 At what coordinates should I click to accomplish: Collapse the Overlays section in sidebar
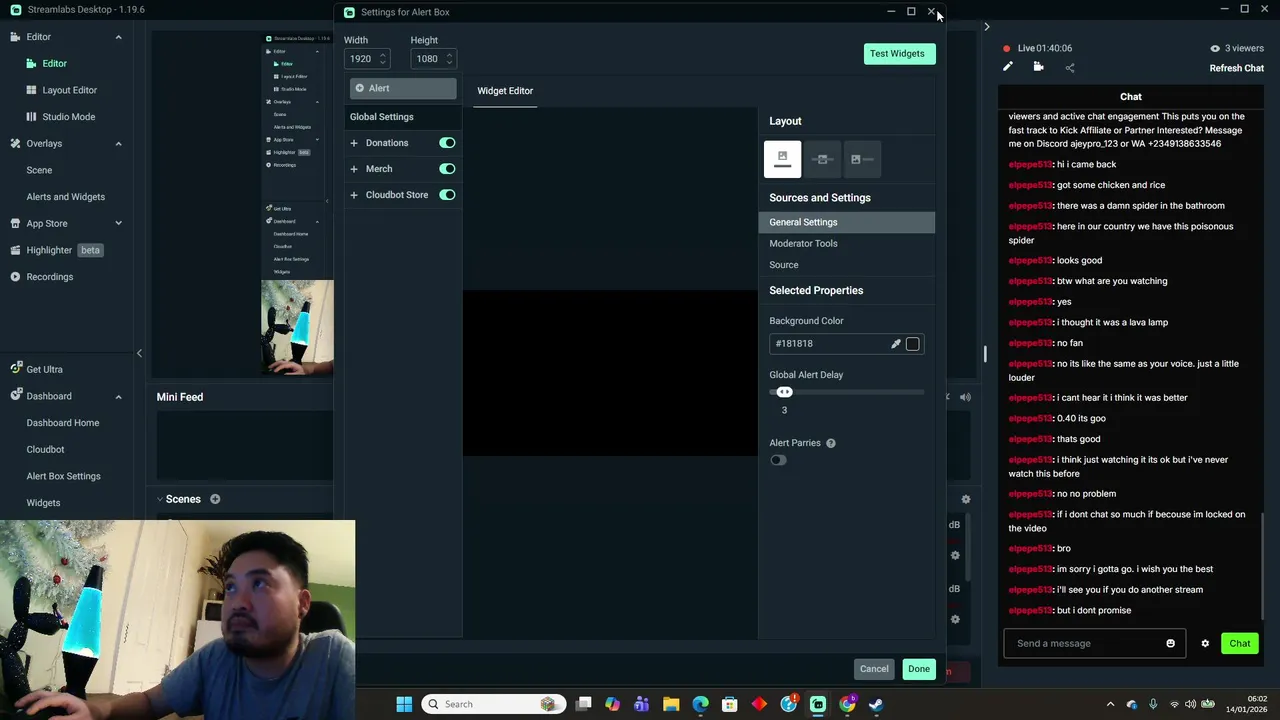click(x=118, y=144)
